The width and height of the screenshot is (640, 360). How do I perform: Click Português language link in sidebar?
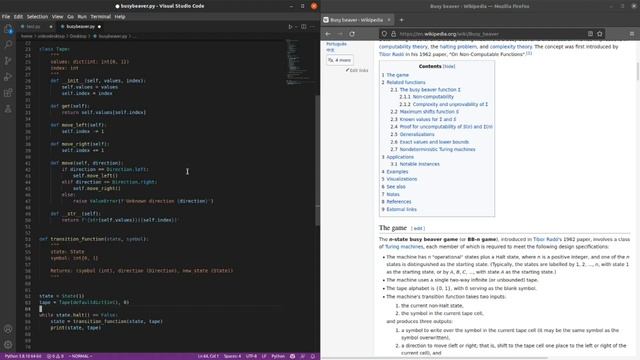coord(336,44)
